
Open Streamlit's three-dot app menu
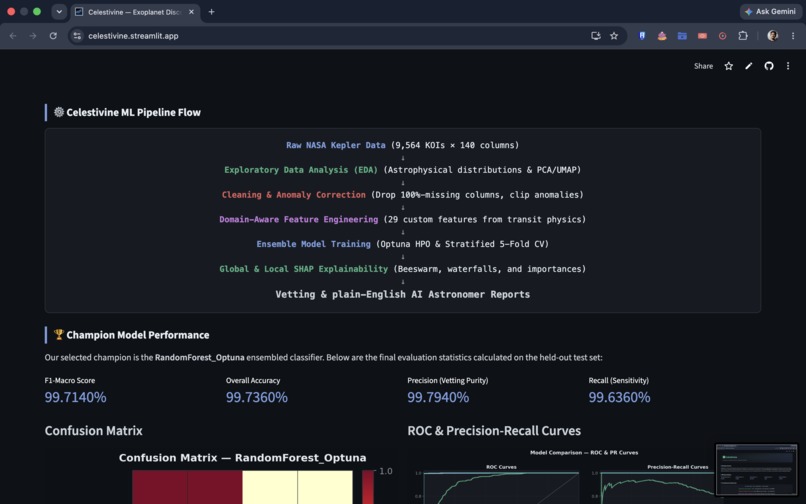pyautogui.click(x=788, y=66)
